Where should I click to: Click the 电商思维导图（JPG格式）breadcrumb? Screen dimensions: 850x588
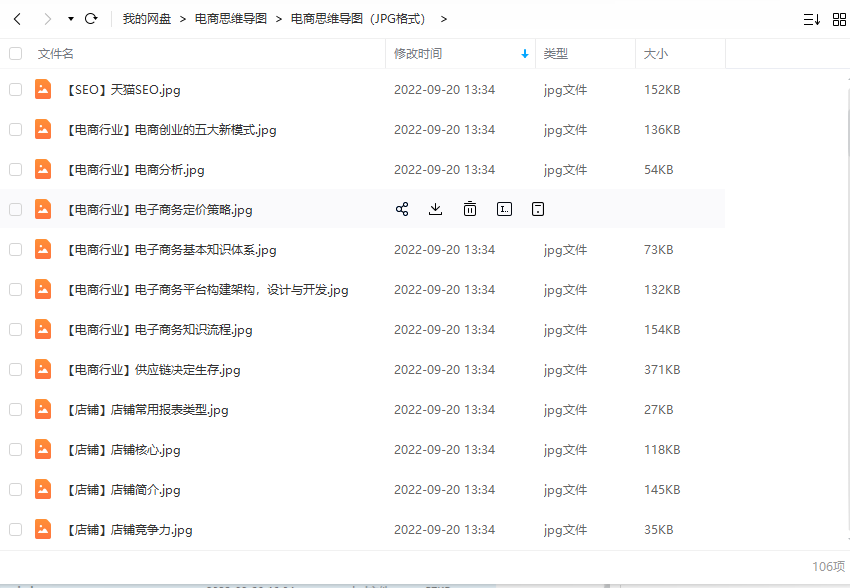[361, 19]
